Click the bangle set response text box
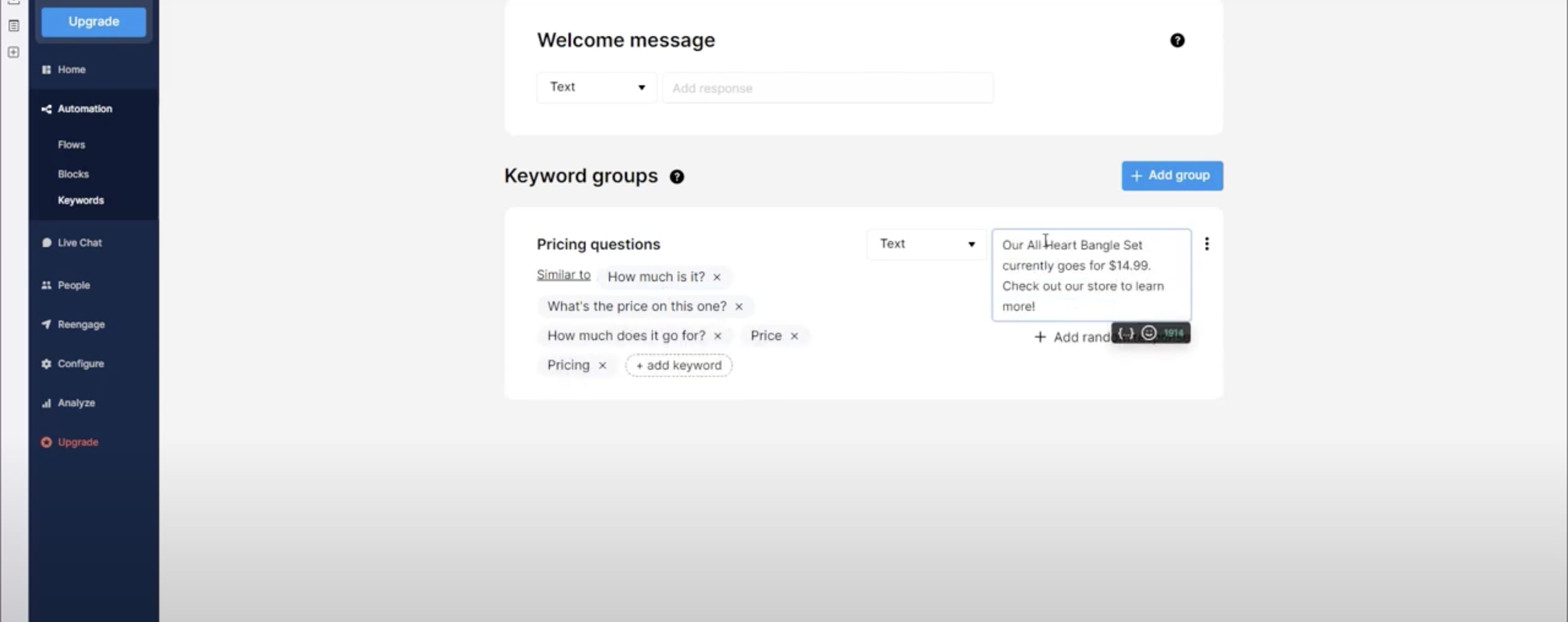The height and width of the screenshot is (622, 1568). 1092,275
